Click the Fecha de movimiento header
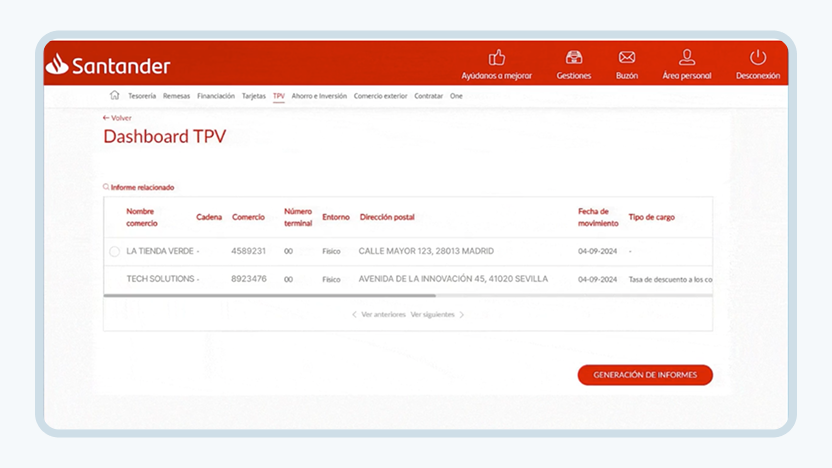Image resolution: width=832 pixels, height=468 pixels. pyautogui.click(x=598, y=217)
